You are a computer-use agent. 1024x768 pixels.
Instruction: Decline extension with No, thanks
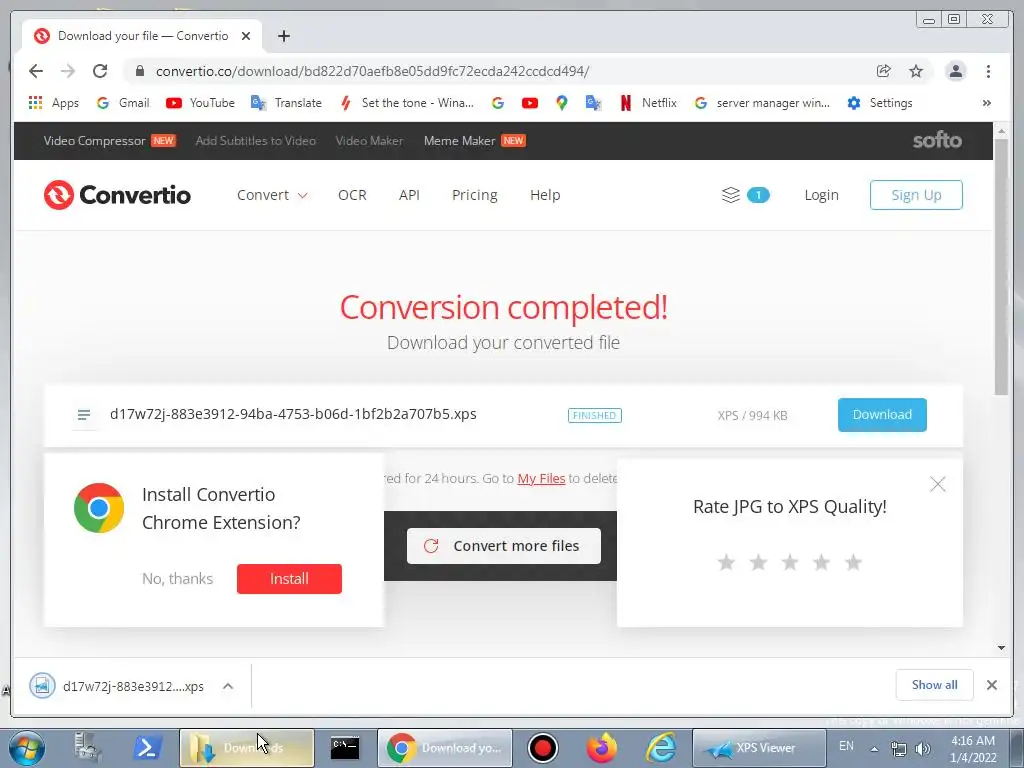click(x=178, y=579)
